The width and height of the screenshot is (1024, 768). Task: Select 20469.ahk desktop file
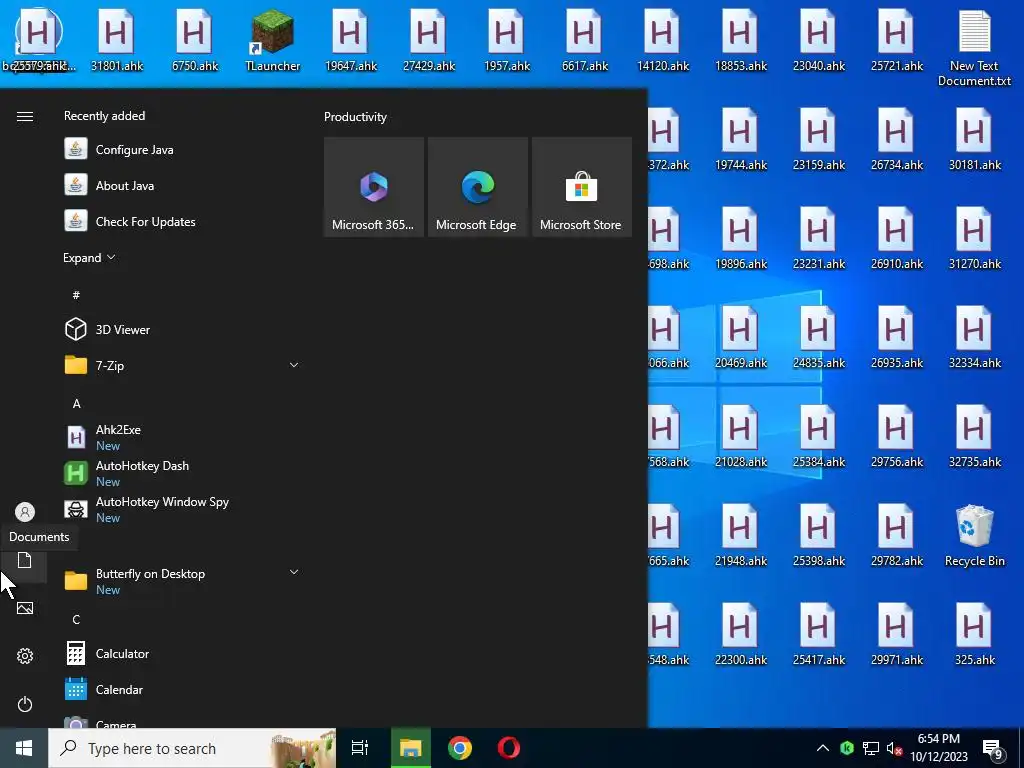pos(741,338)
